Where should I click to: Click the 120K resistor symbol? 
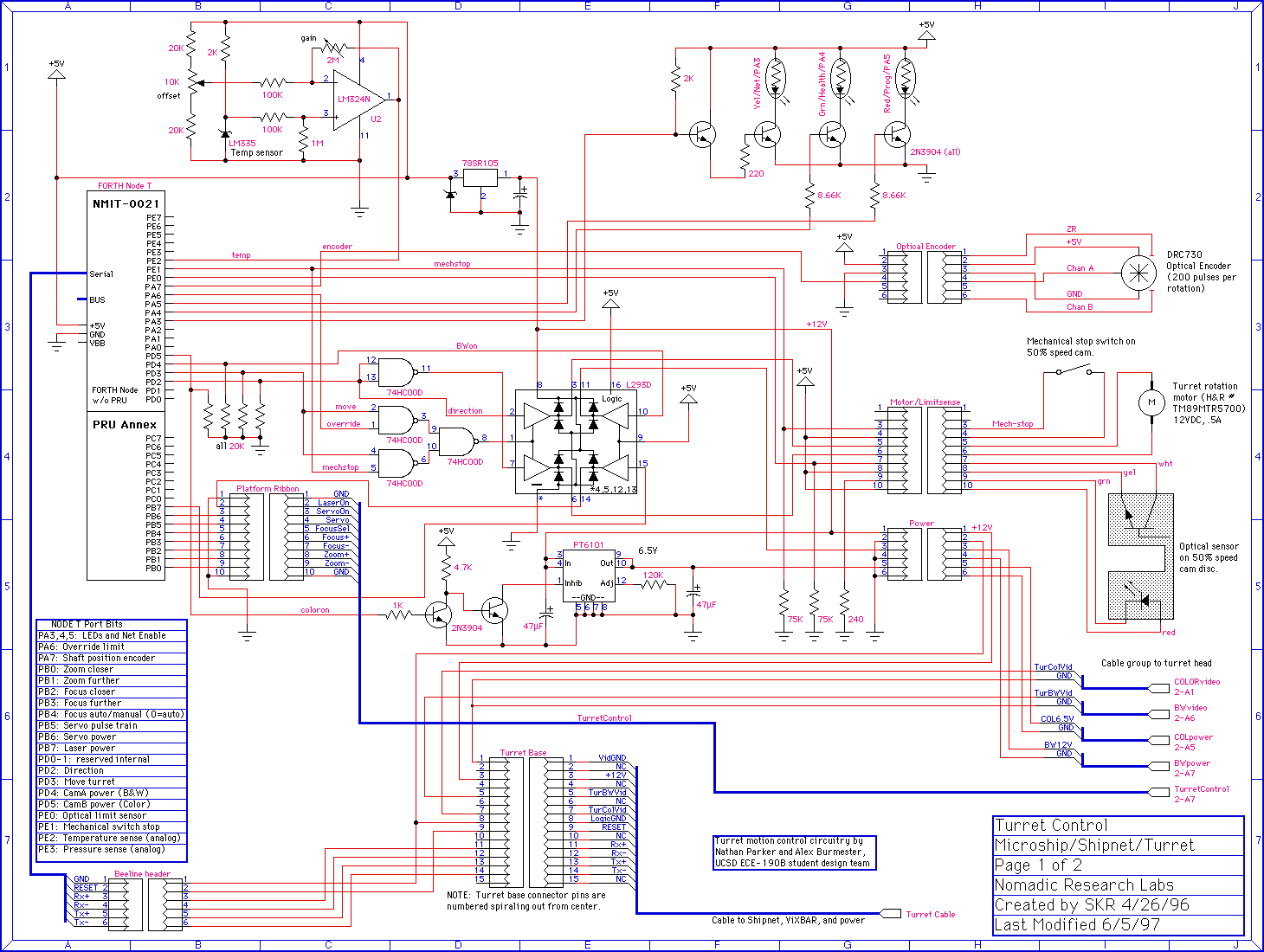point(654,584)
